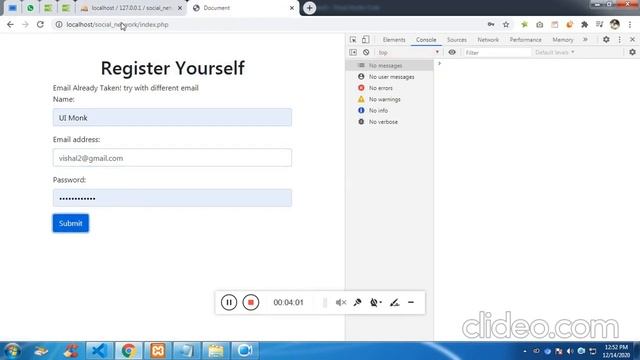Screen dimensions: 640x360
Task: Stop the screen recording
Action: coord(251,302)
